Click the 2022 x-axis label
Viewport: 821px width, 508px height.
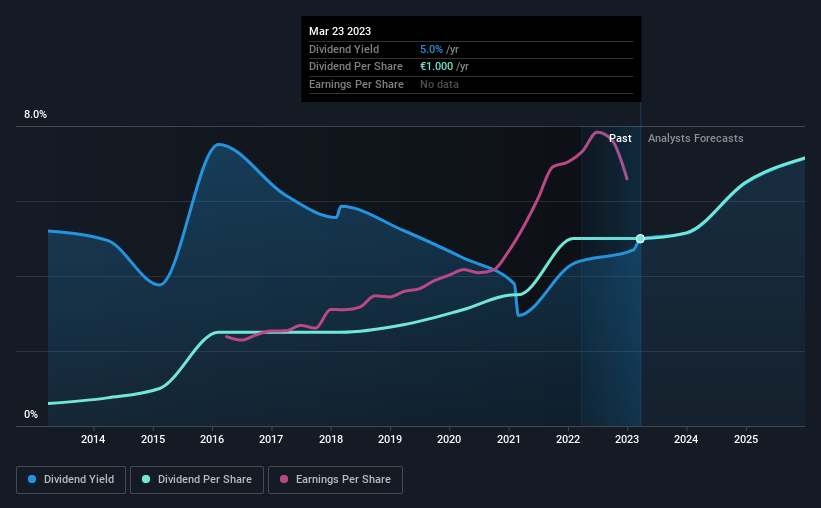[x=568, y=439]
